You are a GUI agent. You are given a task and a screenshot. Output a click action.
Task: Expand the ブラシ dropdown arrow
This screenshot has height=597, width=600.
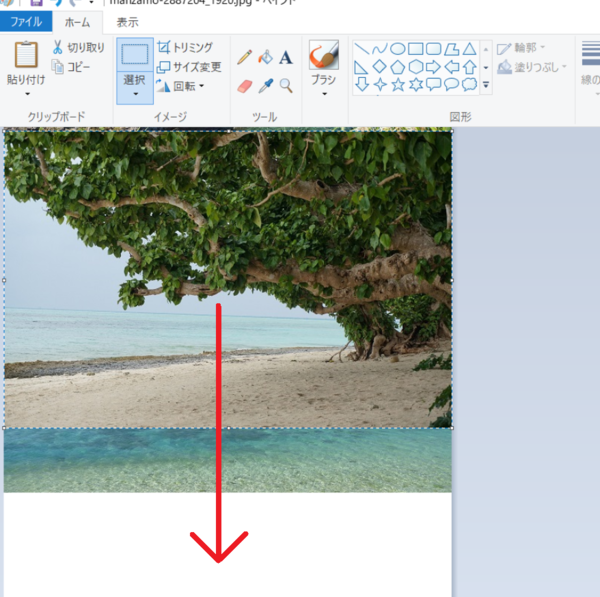click(324, 94)
